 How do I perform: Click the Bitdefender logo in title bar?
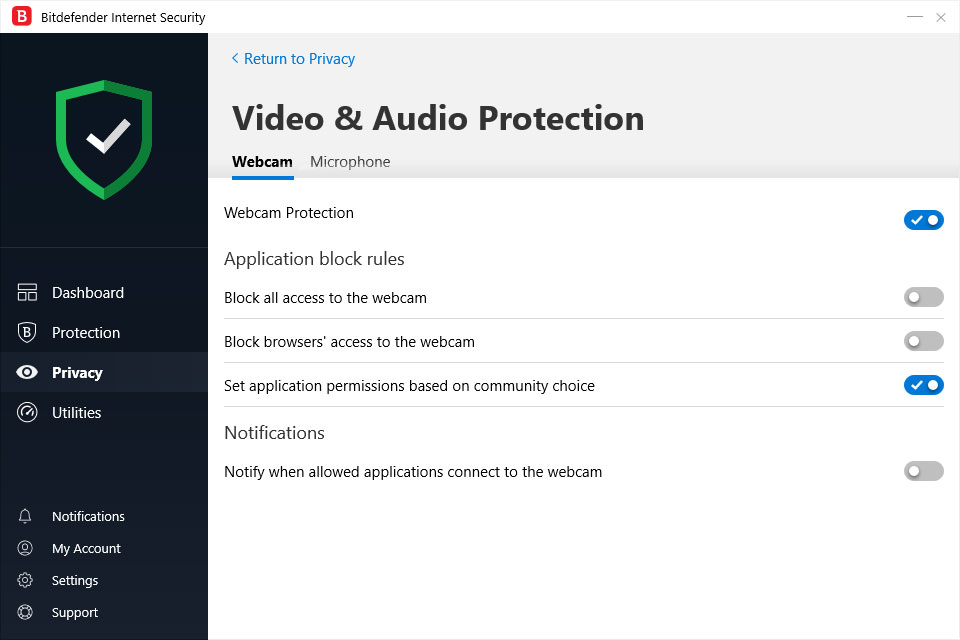[21, 17]
